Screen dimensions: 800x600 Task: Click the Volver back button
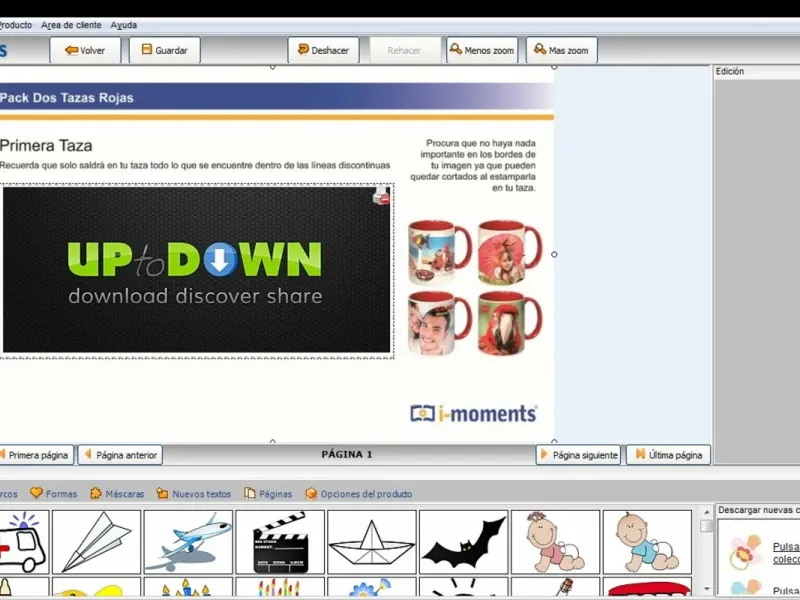click(x=85, y=50)
